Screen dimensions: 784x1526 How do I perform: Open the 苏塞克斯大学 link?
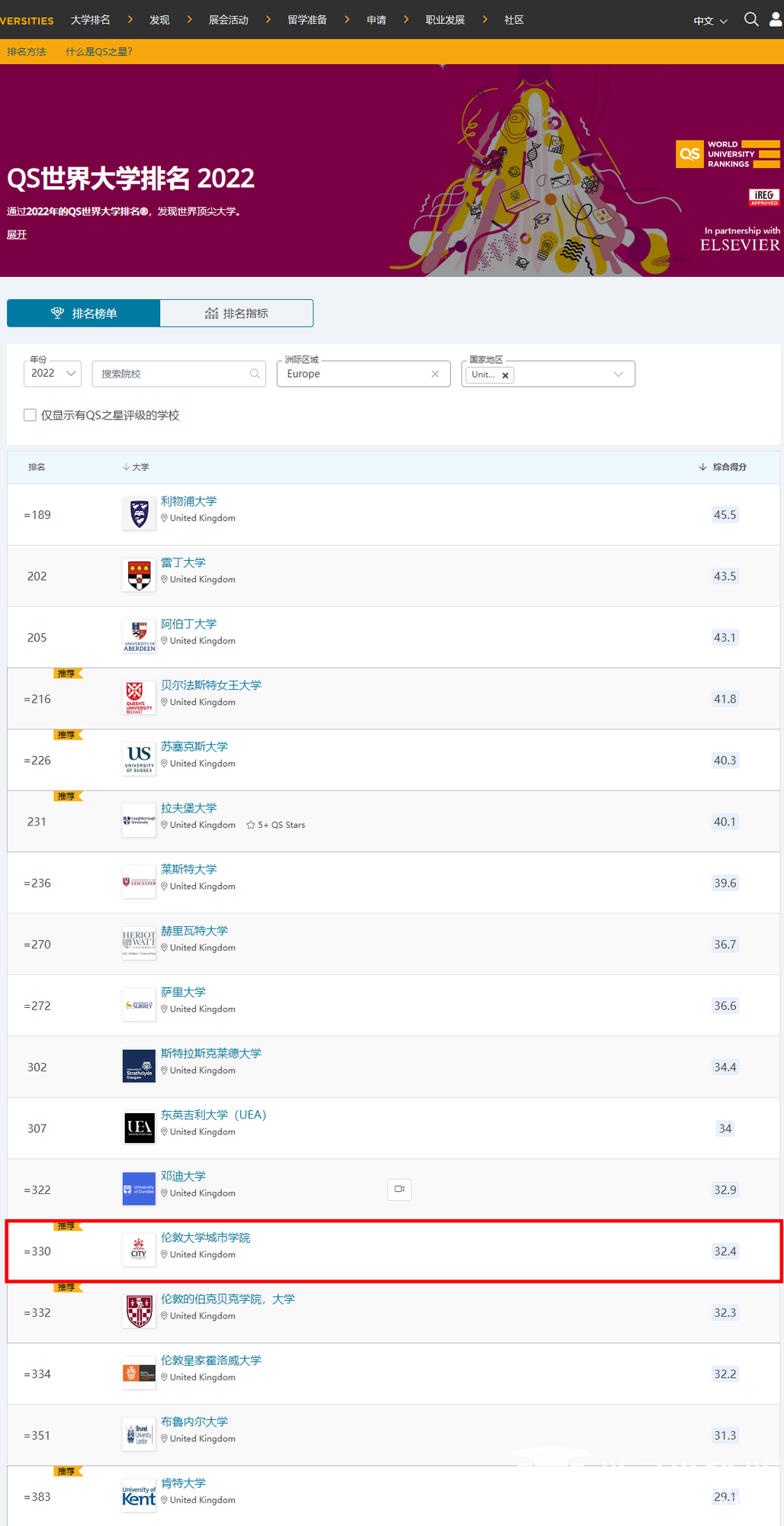(x=194, y=746)
